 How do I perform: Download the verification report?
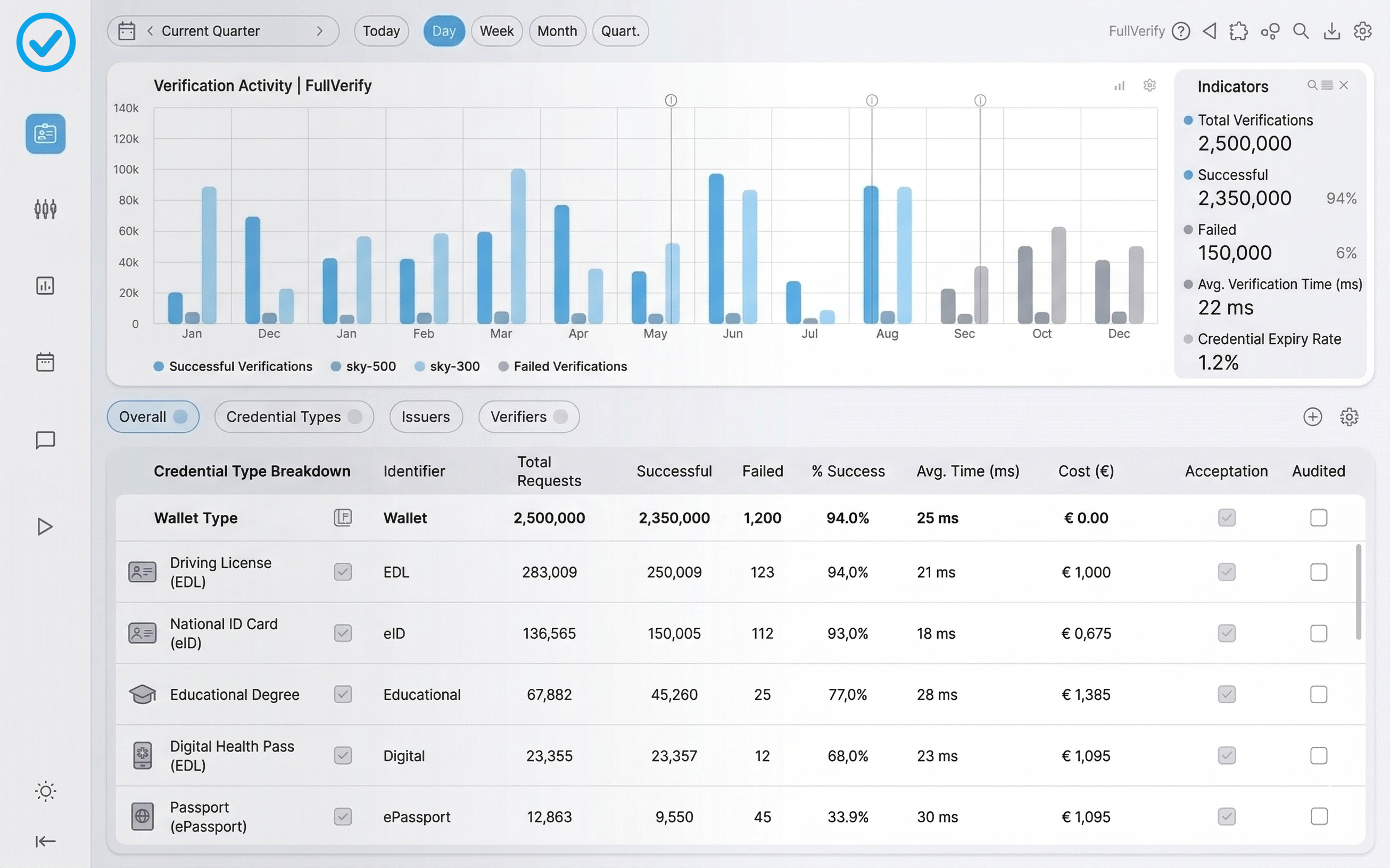pyautogui.click(x=1332, y=31)
